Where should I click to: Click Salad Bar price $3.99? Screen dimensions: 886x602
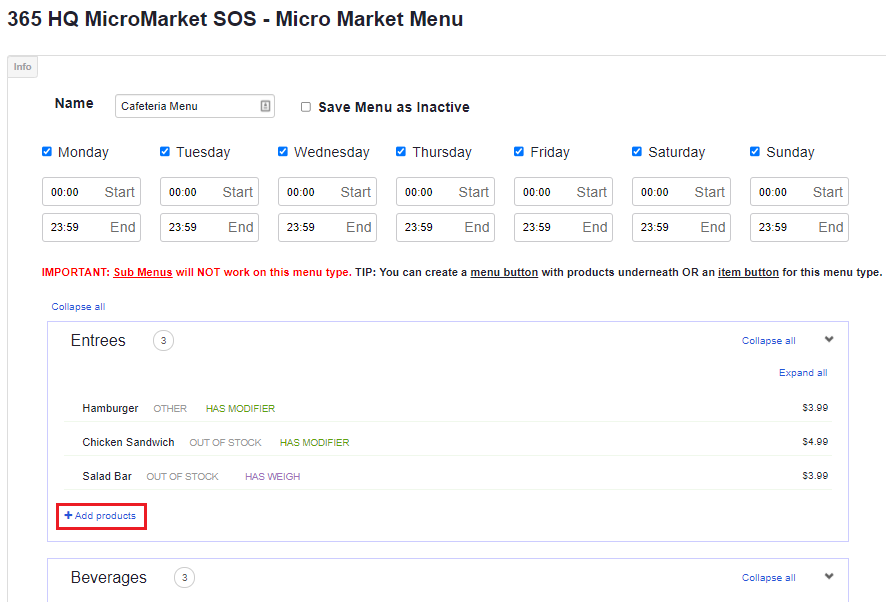pyautogui.click(x=815, y=475)
